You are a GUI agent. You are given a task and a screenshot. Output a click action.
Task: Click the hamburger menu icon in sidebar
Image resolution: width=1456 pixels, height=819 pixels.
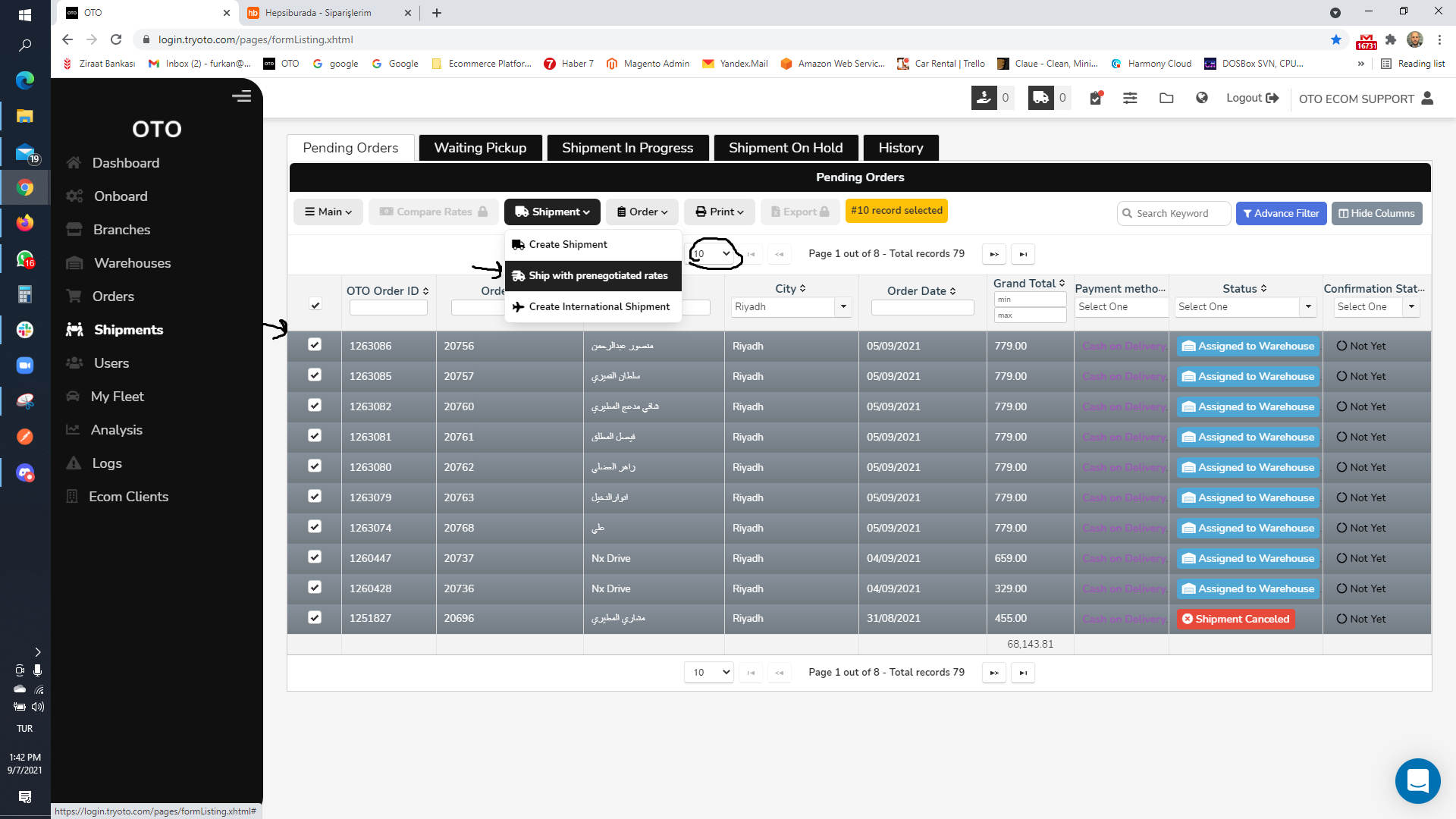point(241,96)
